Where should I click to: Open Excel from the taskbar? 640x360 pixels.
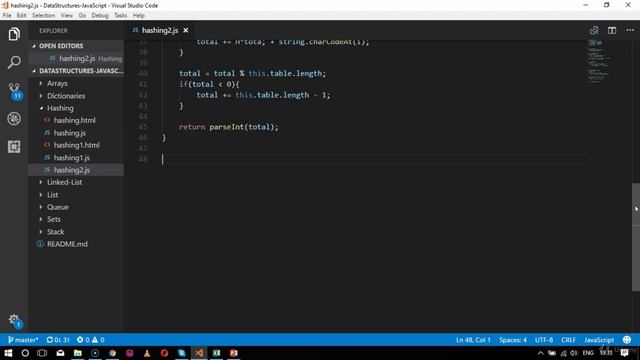tap(216, 353)
